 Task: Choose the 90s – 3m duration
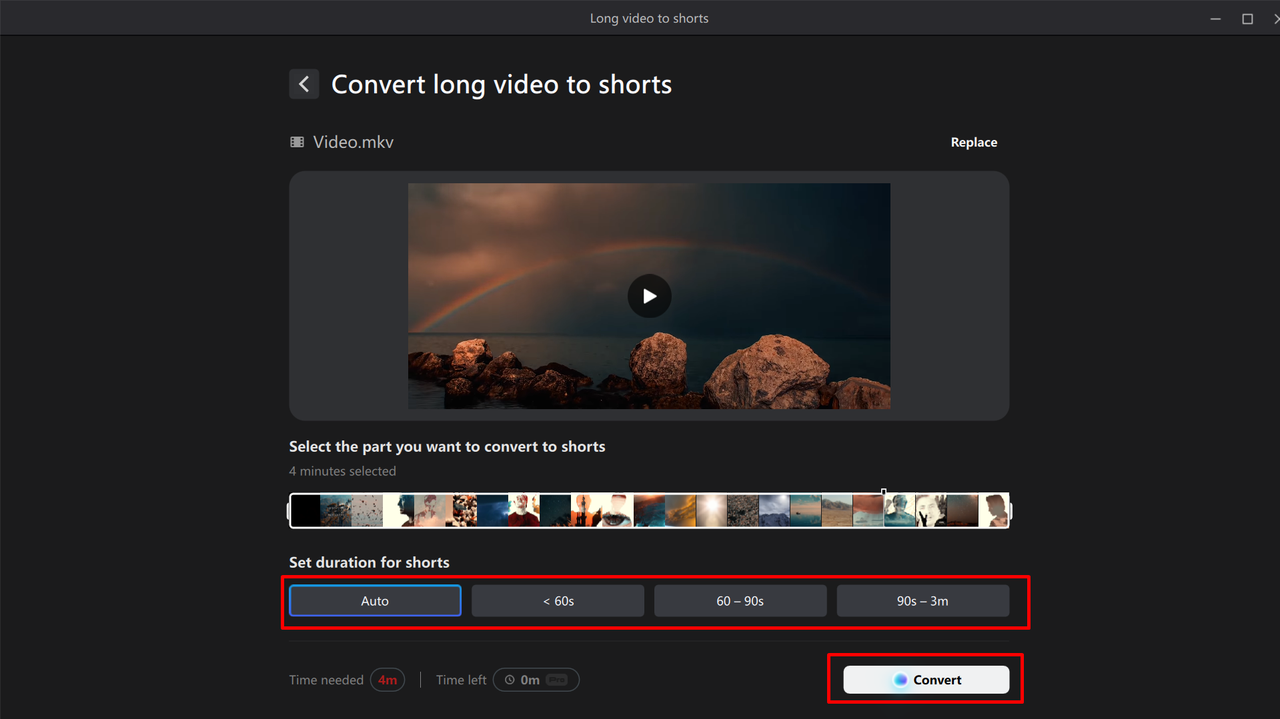923,601
